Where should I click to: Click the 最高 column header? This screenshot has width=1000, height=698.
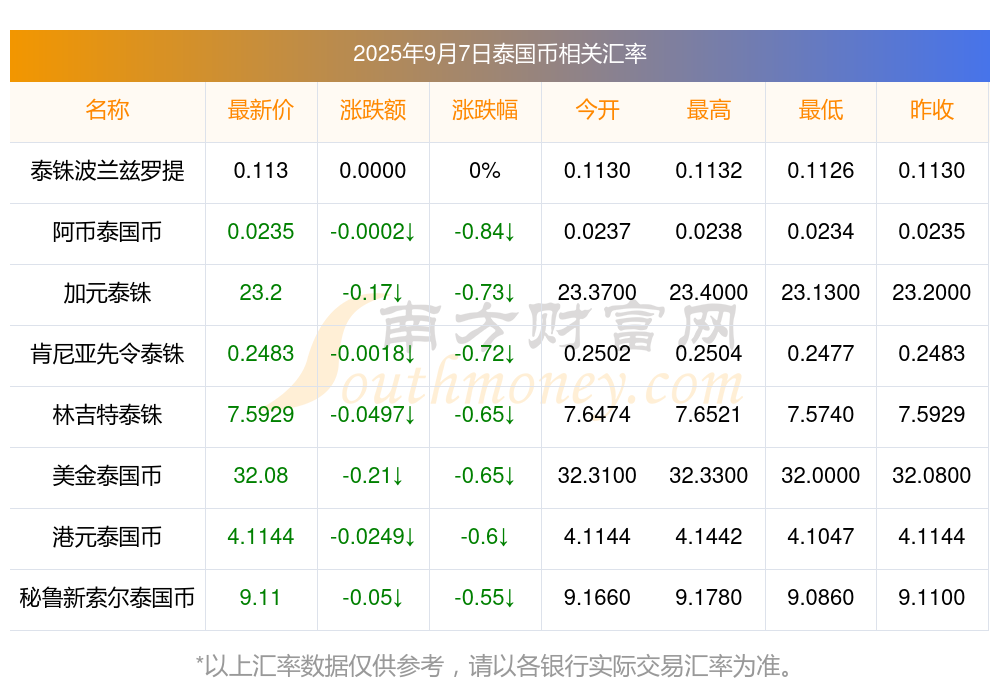pyautogui.click(x=709, y=110)
